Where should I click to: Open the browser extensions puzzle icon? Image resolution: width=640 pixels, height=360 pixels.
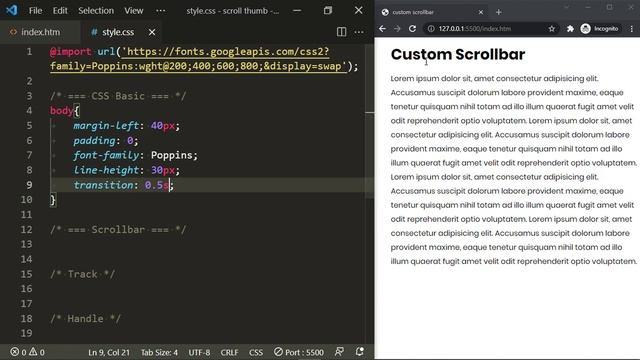pos(570,29)
